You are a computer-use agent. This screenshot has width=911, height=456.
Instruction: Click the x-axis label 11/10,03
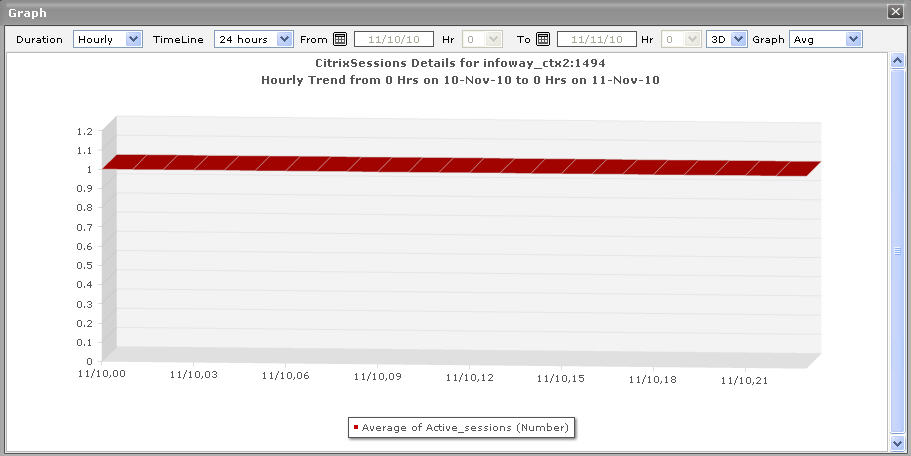pos(193,375)
